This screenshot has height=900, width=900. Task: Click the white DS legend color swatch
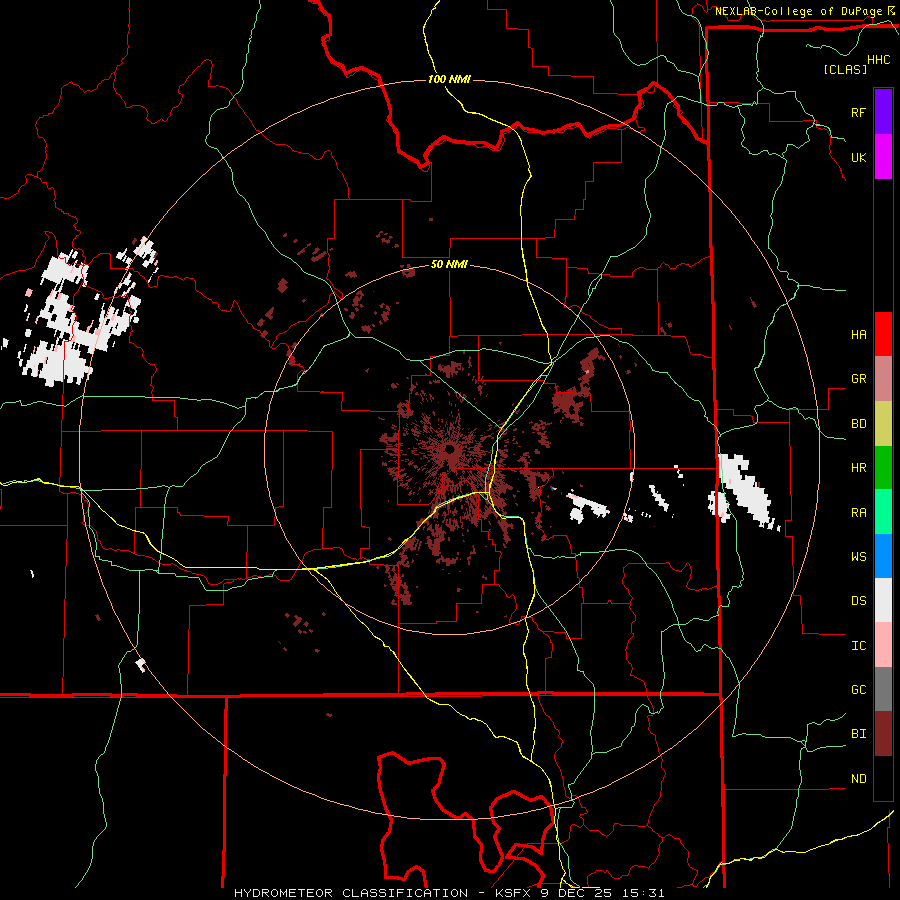coord(883,600)
